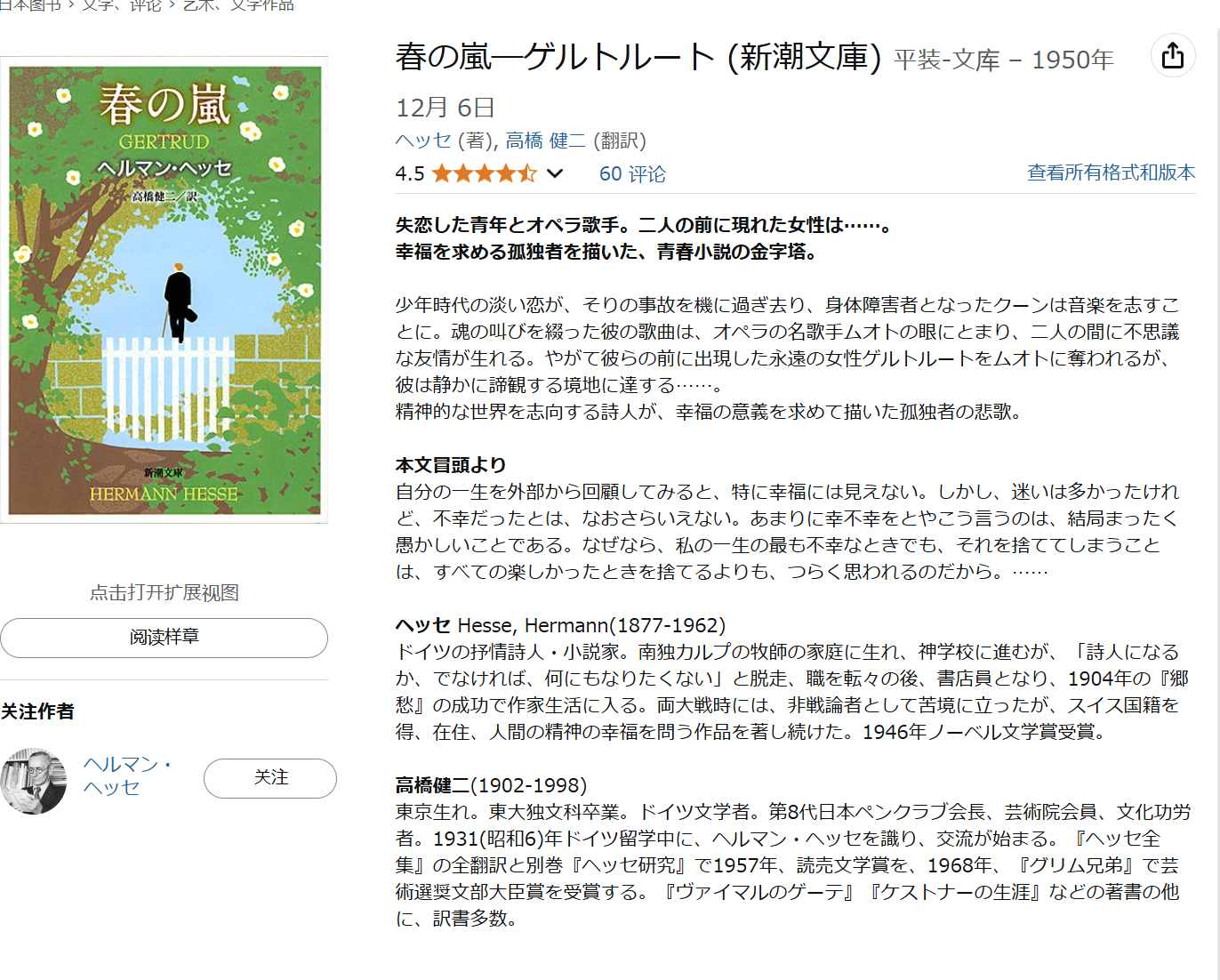Click breadcrumb 艺术、文学作品

coord(237,5)
